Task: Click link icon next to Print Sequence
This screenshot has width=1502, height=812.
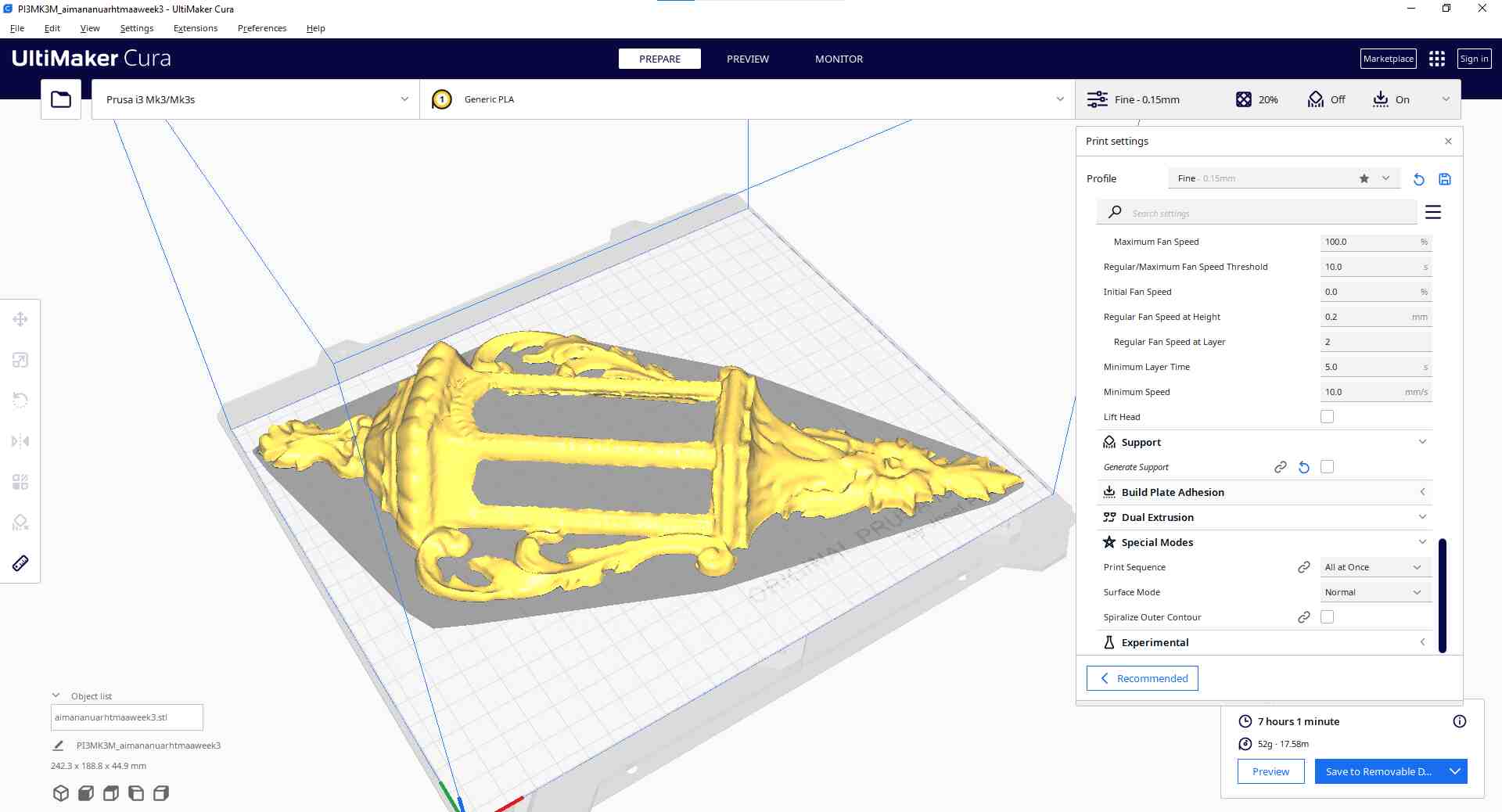Action: 1304,567
